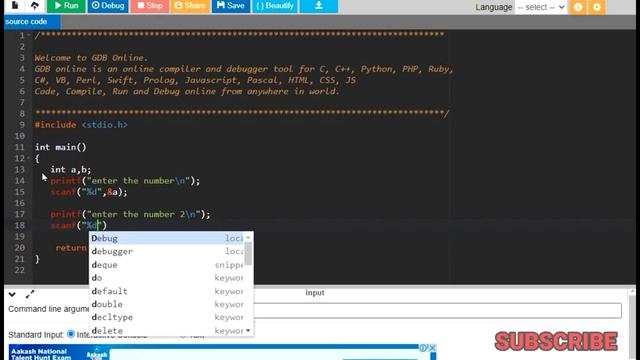
Task: Click the line 13 'int a,b;' declaration
Action: point(71,169)
